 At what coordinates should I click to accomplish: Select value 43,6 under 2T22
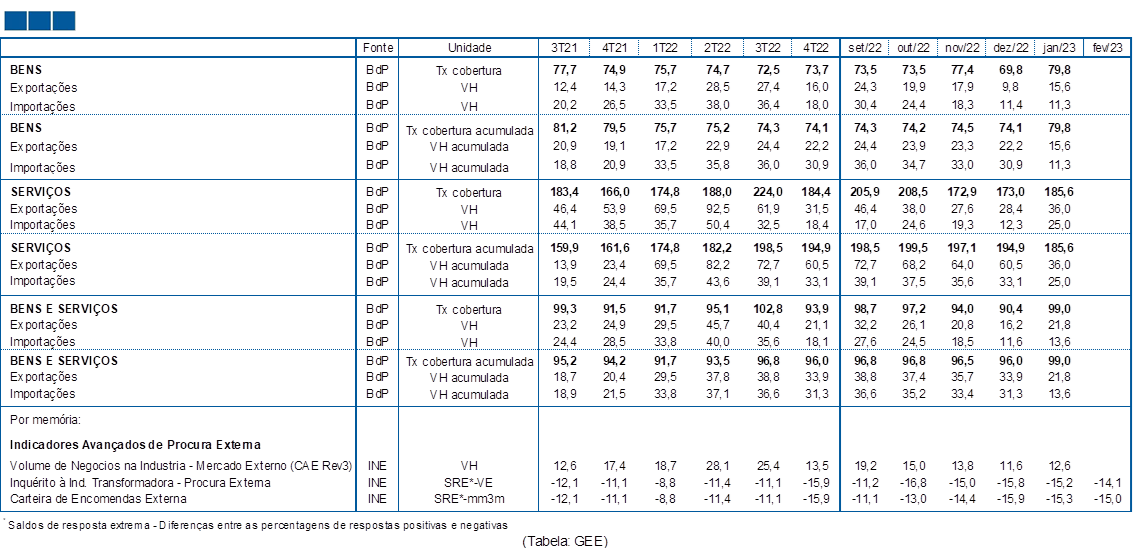pyautogui.click(x=718, y=280)
